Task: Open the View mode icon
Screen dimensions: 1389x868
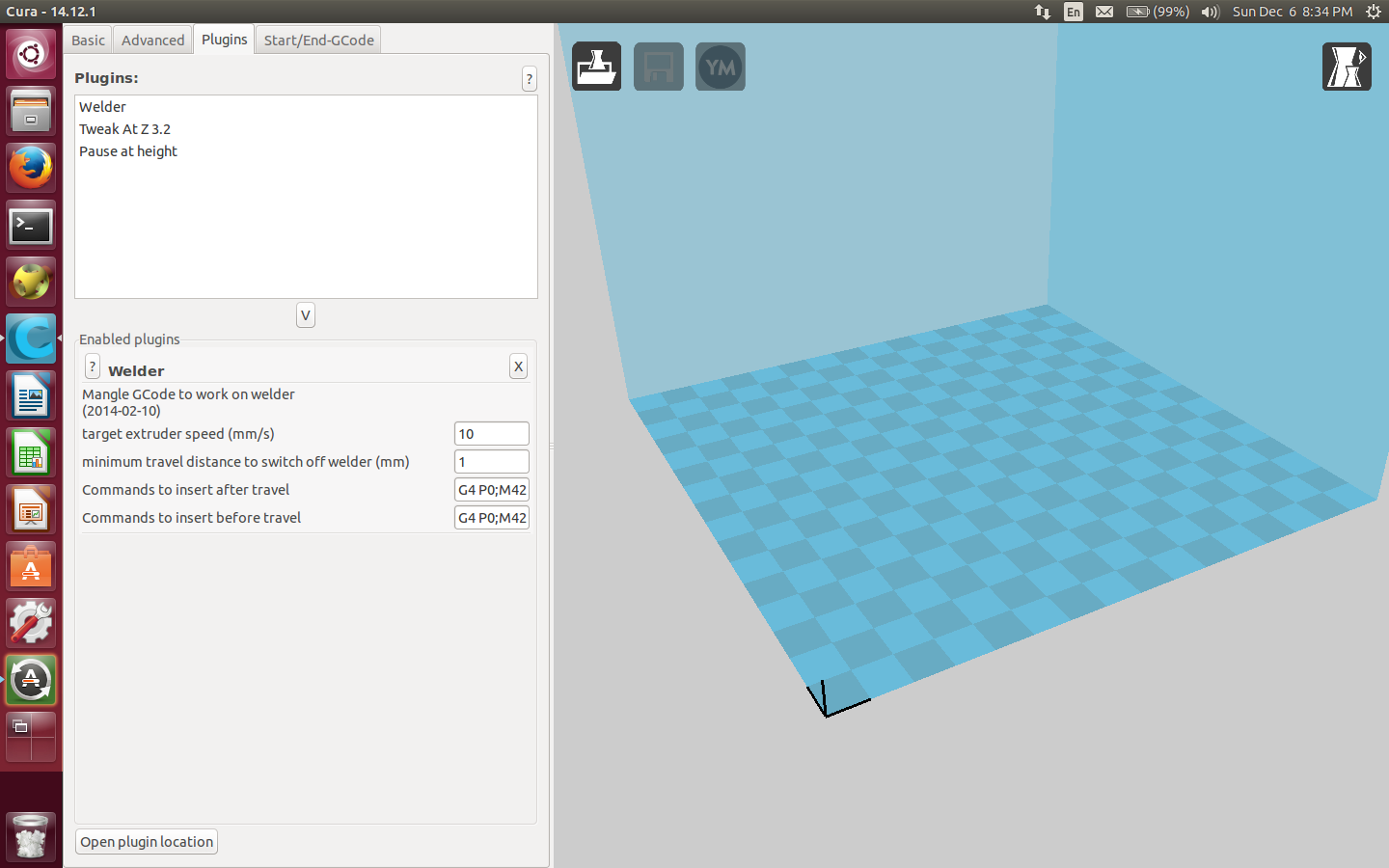Action: (x=1347, y=67)
